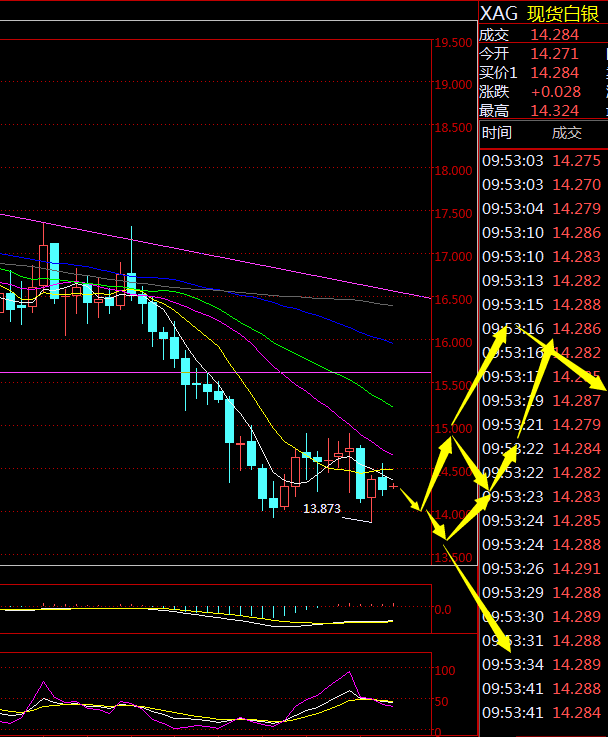Click the 时间 column header in tick list
Image resolution: width=608 pixels, height=737 pixels.
point(497,133)
